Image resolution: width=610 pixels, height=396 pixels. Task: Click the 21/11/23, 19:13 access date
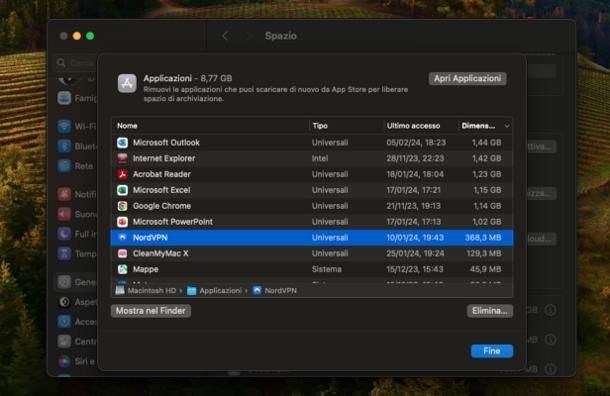tap(414, 206)
